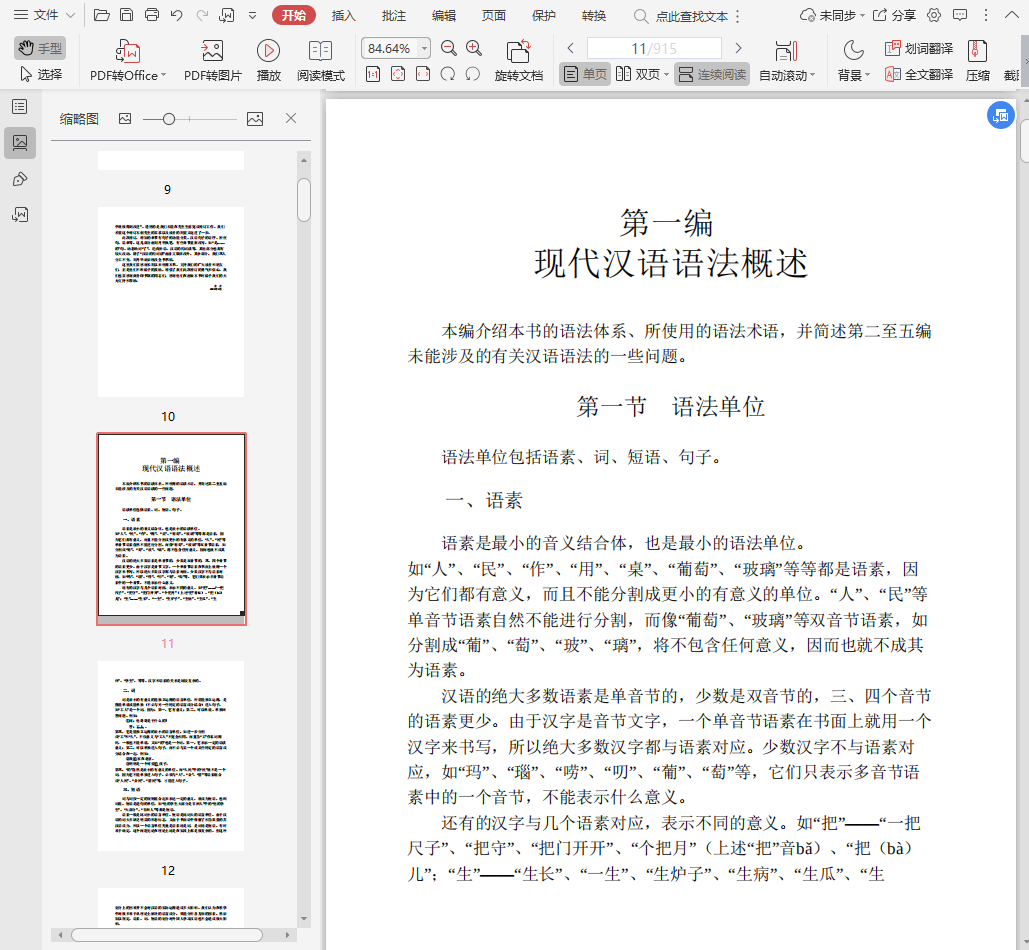This screenshot has width=1029, height=950.
Task: Expand the quick access toolbar dropdown
Action: tap(253, 16)
